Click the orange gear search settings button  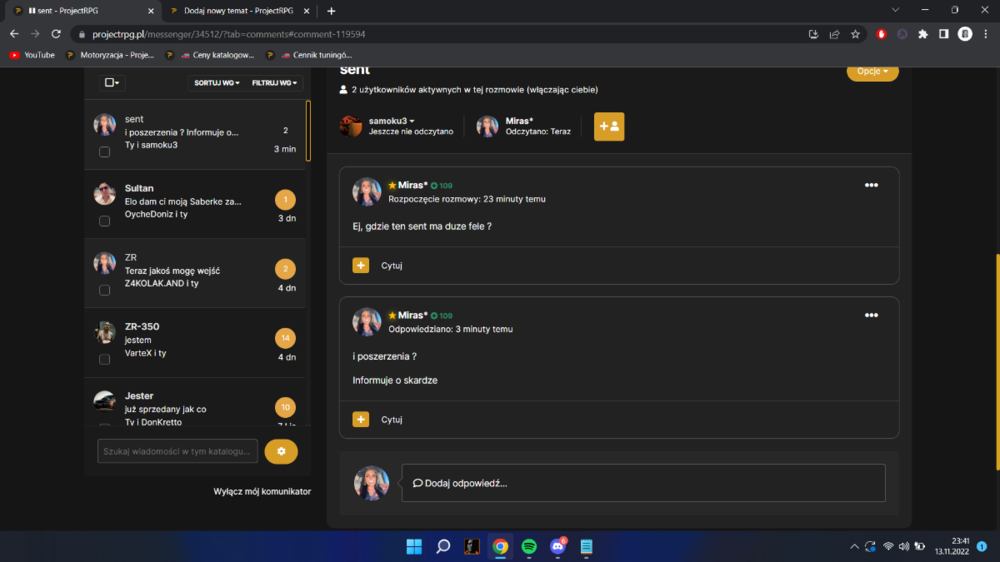click(281, 451)
